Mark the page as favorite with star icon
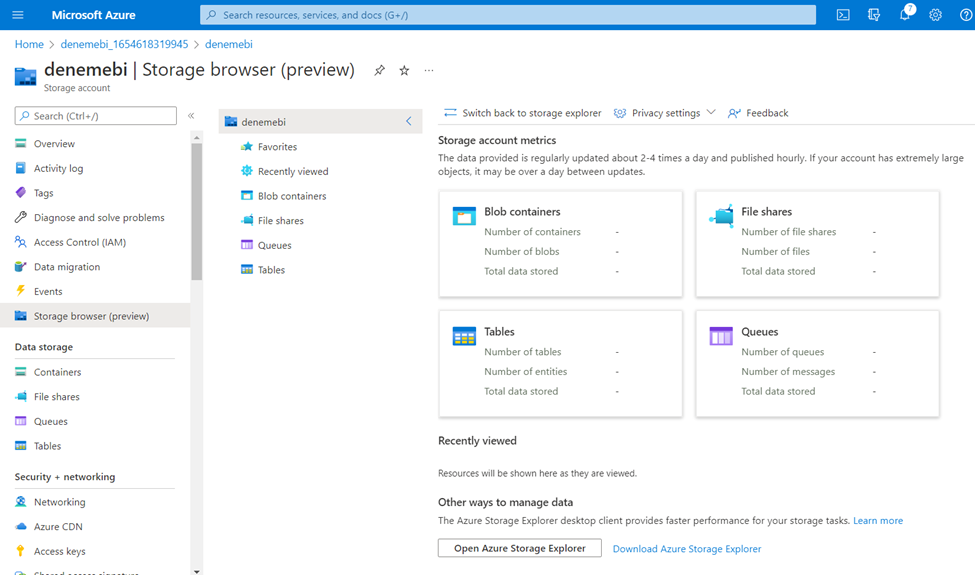The height and width of the screenshot is (575, 975). click(x=404, y=71)
